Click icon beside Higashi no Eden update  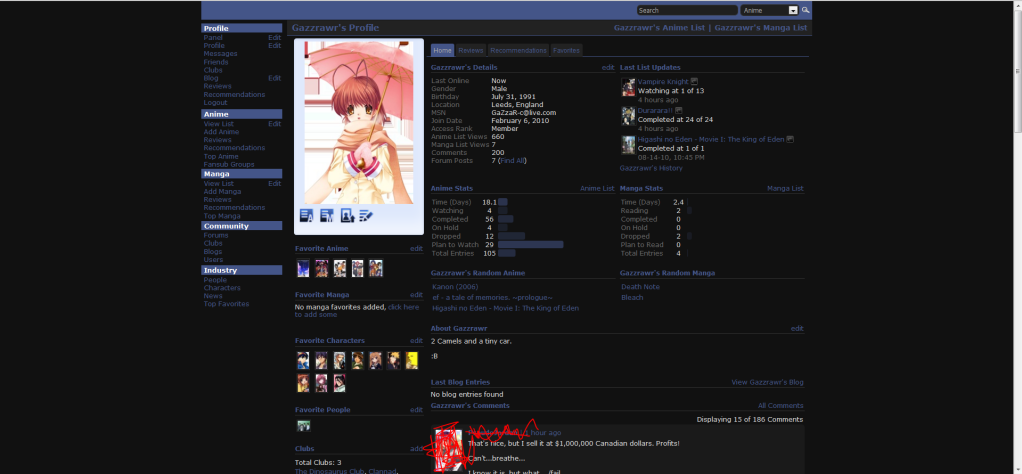[790, 140]
